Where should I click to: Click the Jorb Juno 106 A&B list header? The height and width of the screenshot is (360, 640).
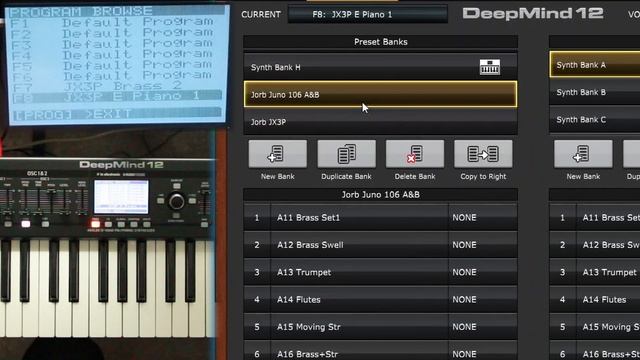tap(380, 195)
